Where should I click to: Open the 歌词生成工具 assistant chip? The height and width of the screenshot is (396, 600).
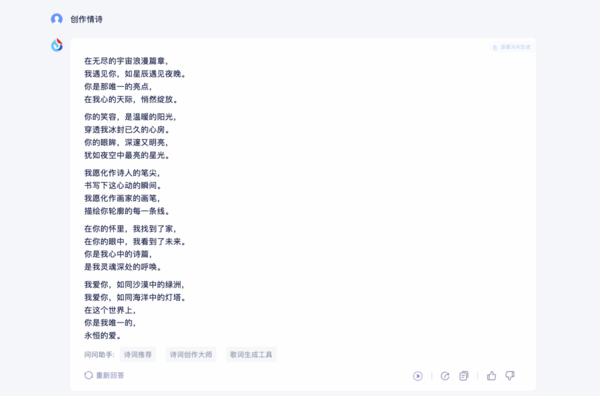point(251,355)
